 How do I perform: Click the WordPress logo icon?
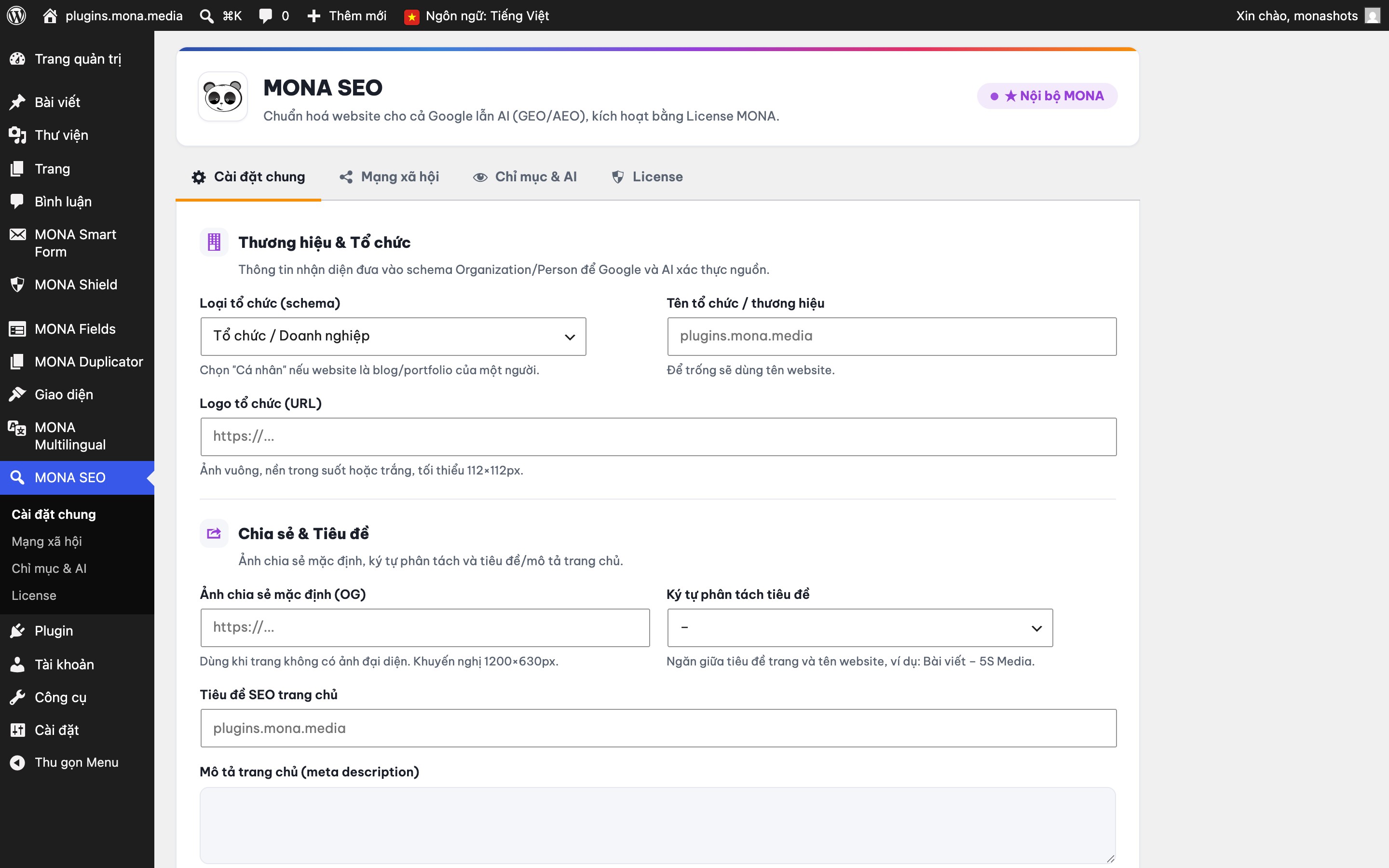pos(17,15)
